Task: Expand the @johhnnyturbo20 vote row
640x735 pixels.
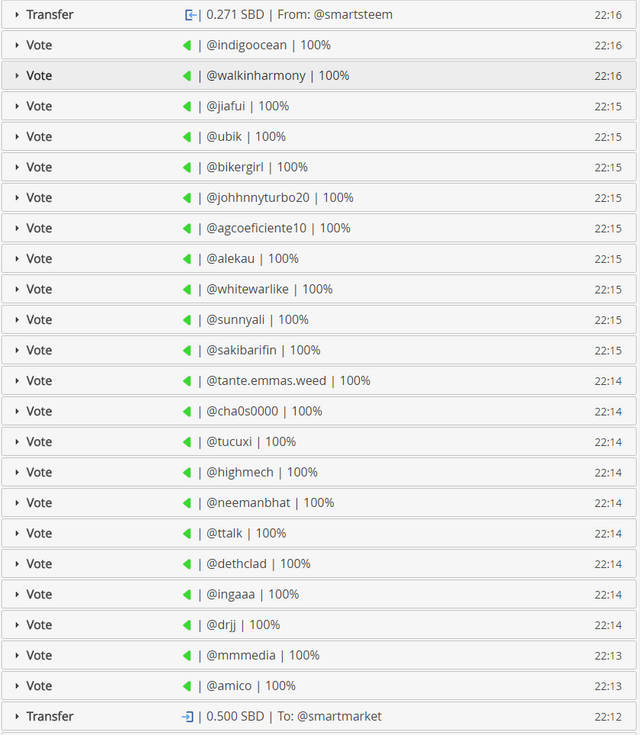Action: [x=17, y=197]
